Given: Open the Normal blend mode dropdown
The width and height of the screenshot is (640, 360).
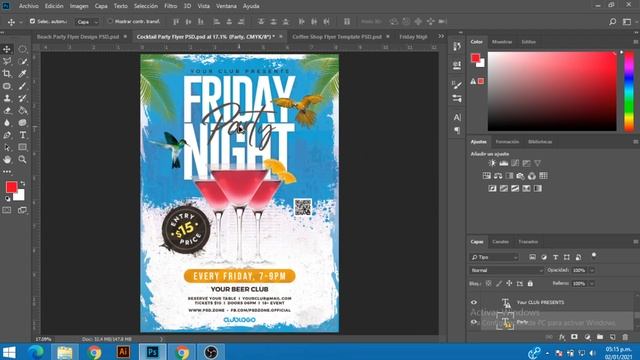Looking at the screenshot, I should [x=507, y=270].
